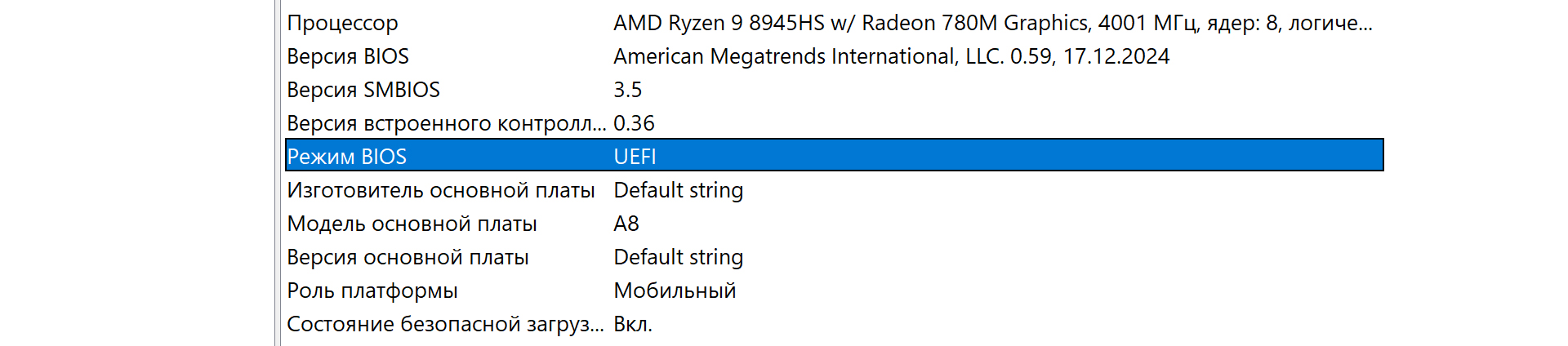
Task: Select the Версия основной платы row
Action: pos(408,257)
